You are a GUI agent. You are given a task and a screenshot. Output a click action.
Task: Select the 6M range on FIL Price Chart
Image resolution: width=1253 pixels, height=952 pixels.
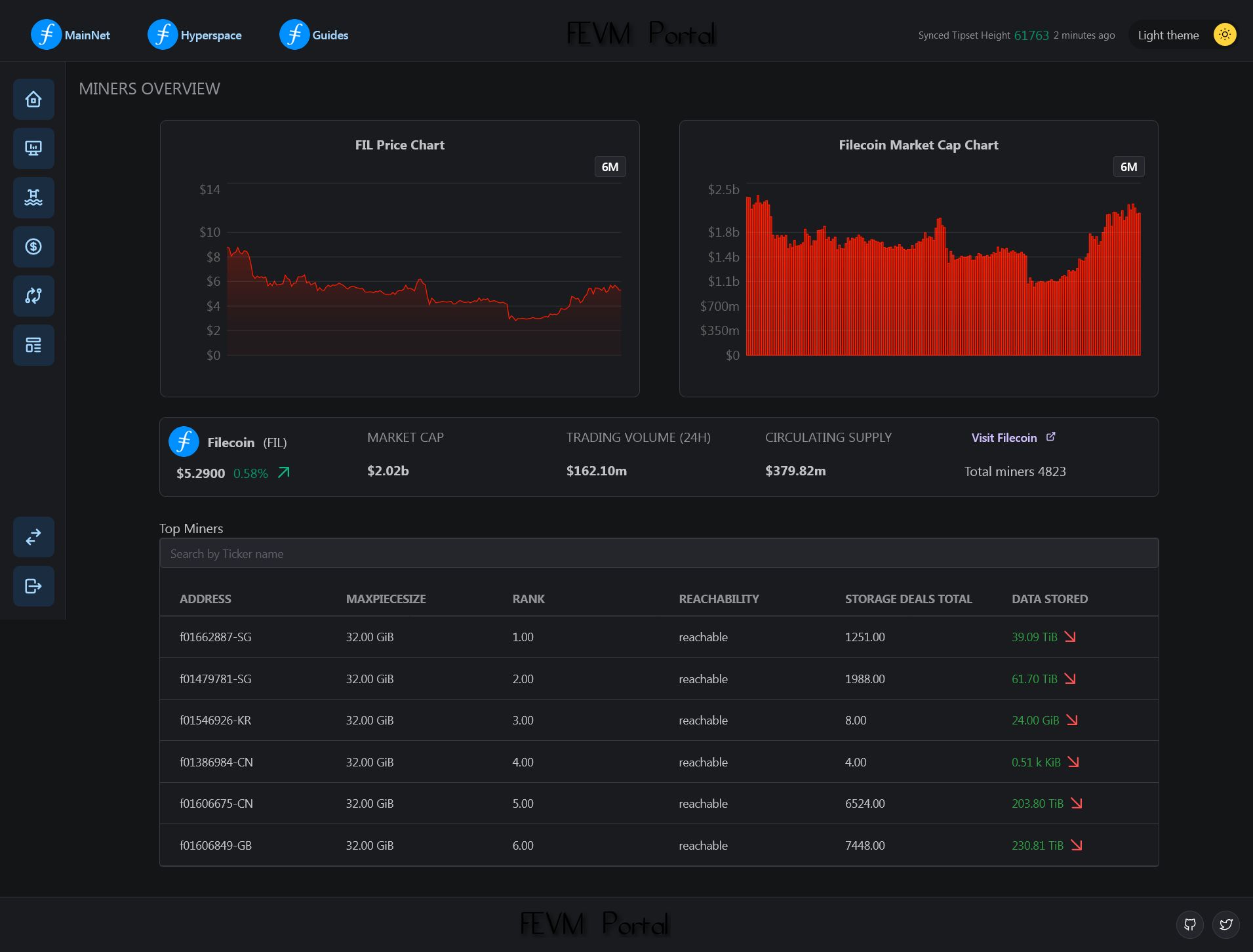click(610, 167)
